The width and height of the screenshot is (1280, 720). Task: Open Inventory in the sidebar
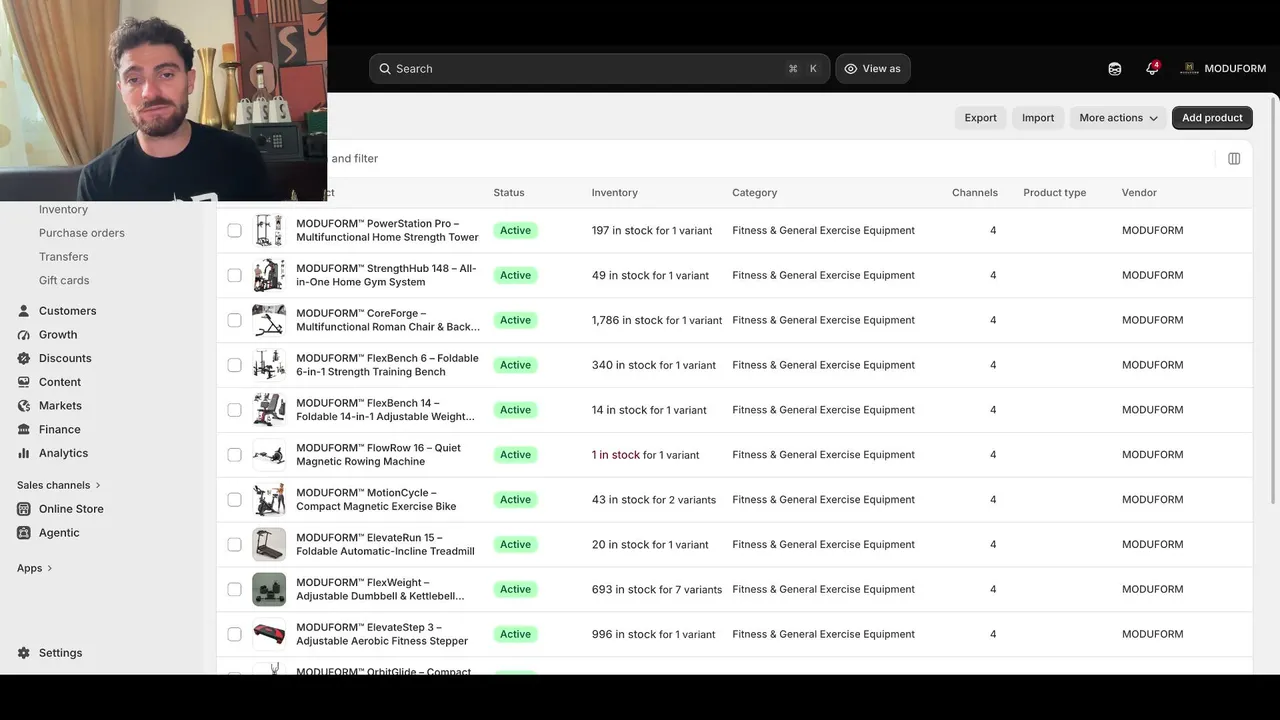tap(63, 210)
